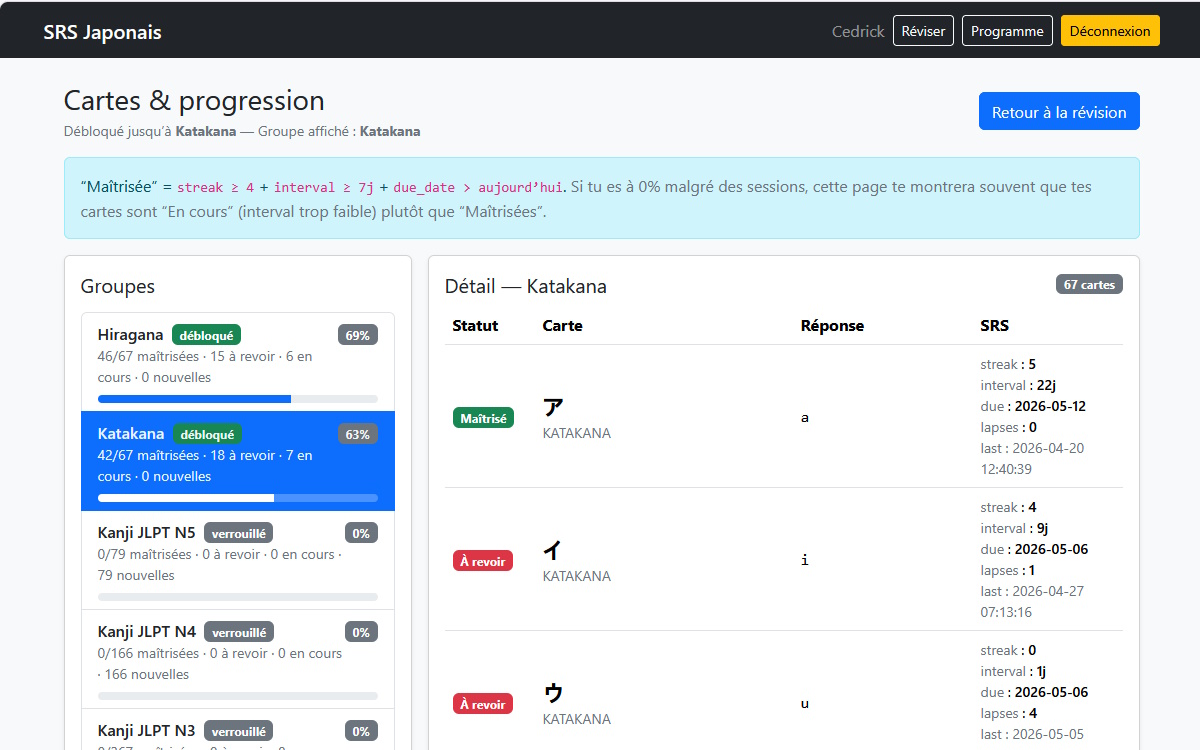The height and width of the screenshot is (750, 1200).
Task: Click the 0% badge for Kanji JLPT N4
Action: coord(361,632)
